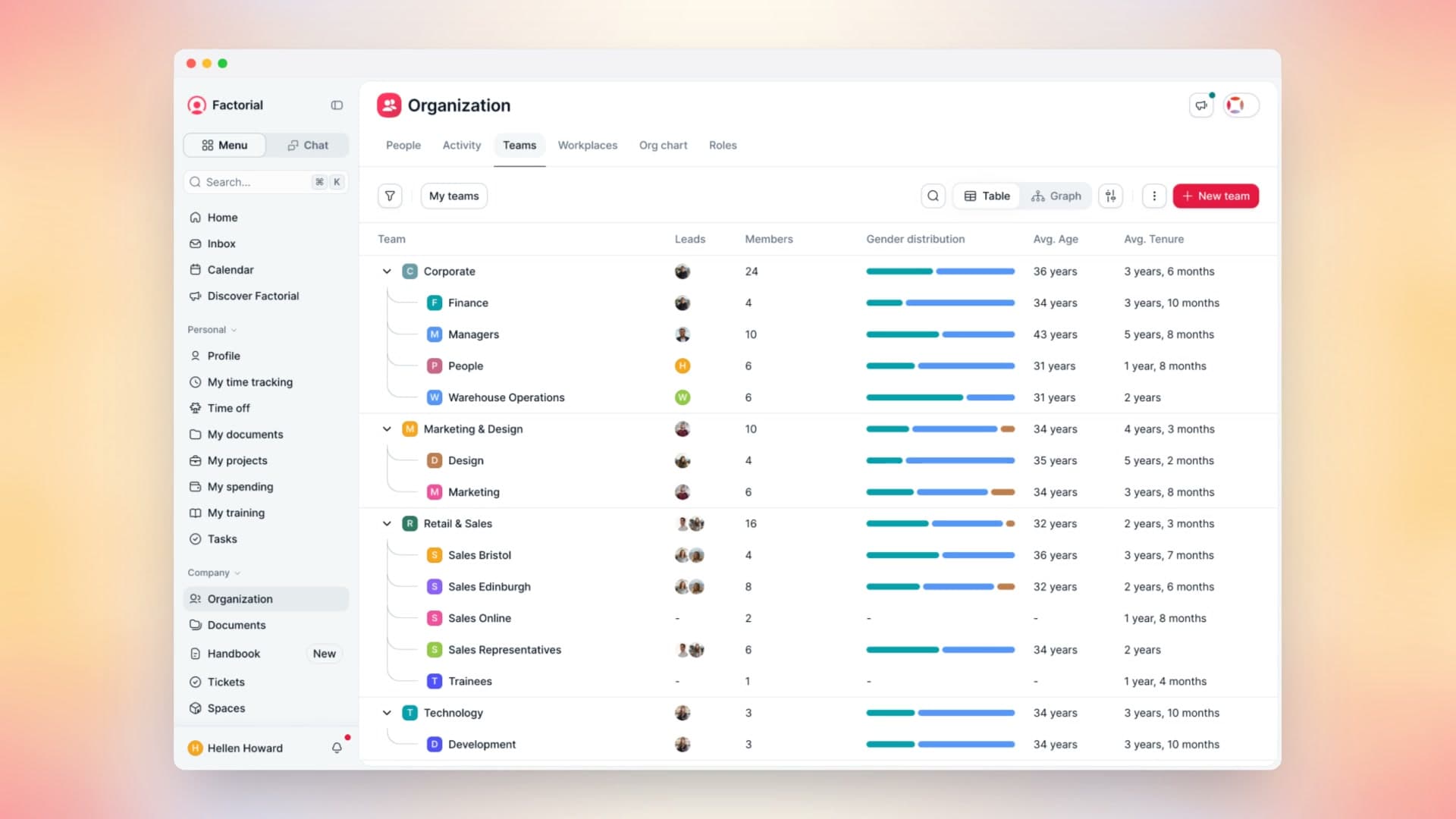1456x819 pixels.
Task: Open My time tracking
Action: (265, 382)
